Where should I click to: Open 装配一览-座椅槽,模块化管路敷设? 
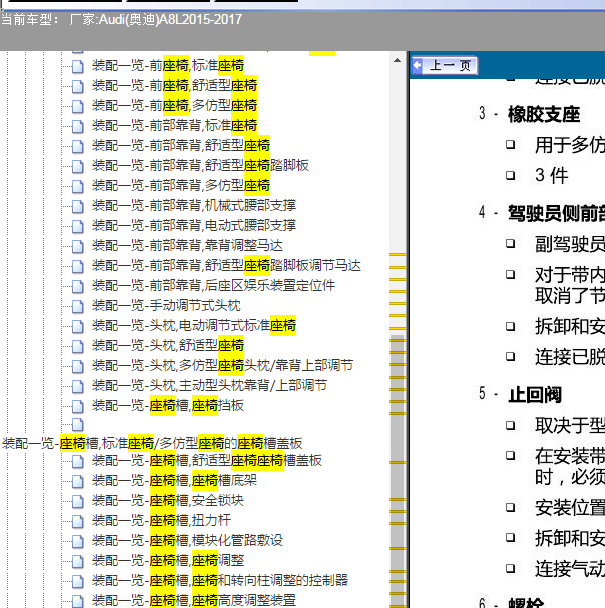(x=187, y=541)
